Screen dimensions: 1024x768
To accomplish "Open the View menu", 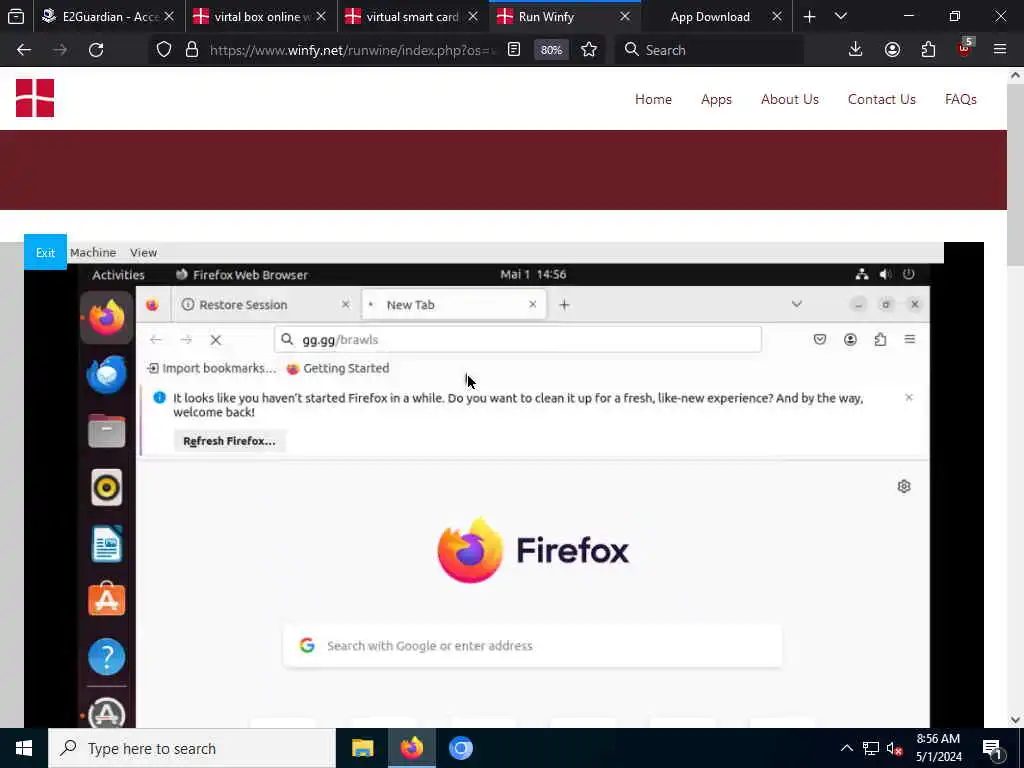I will click(x=143, y=252).
